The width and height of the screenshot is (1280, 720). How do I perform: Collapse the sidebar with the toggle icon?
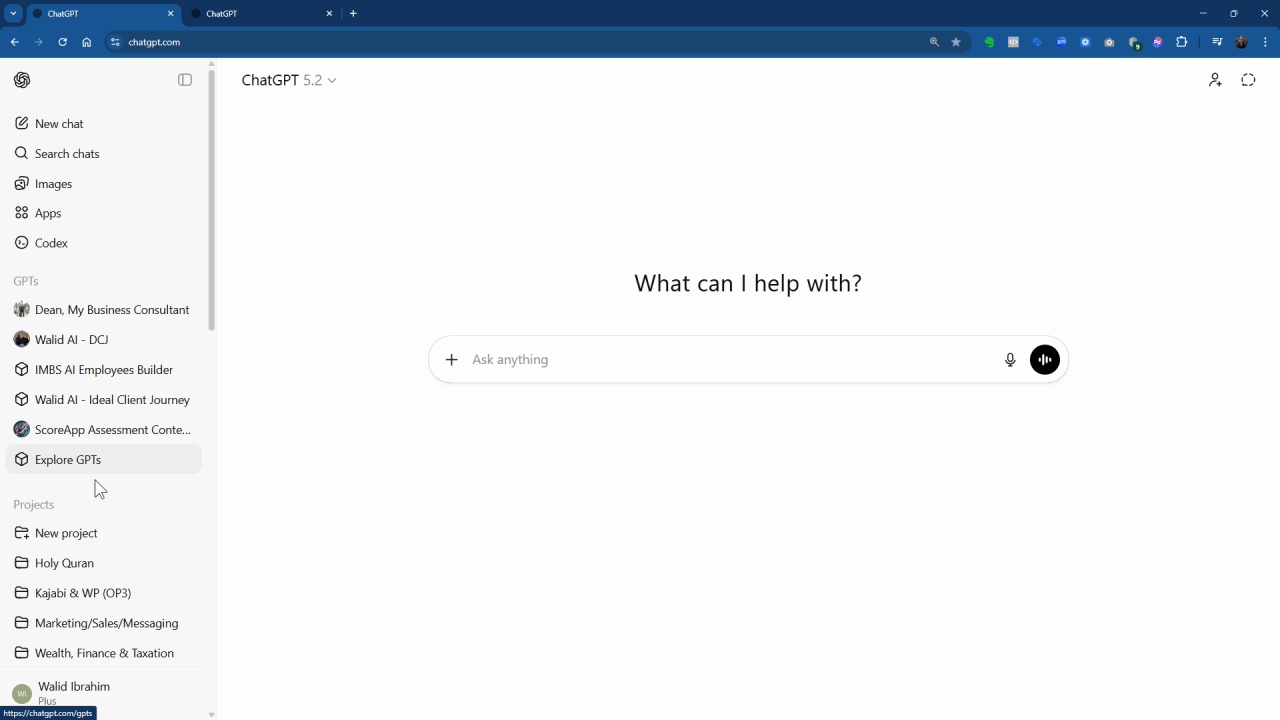coord(185,80)
